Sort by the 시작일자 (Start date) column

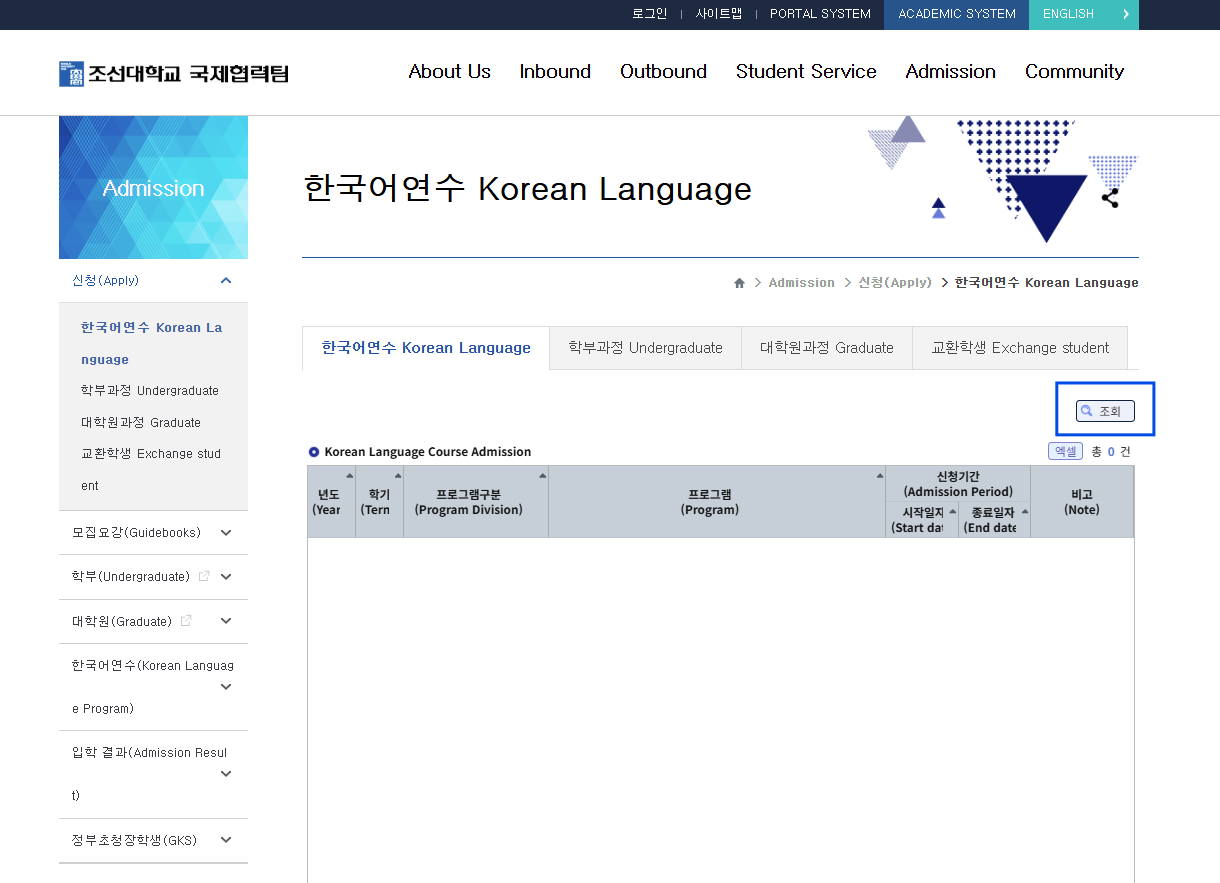(x=922, y=520)
